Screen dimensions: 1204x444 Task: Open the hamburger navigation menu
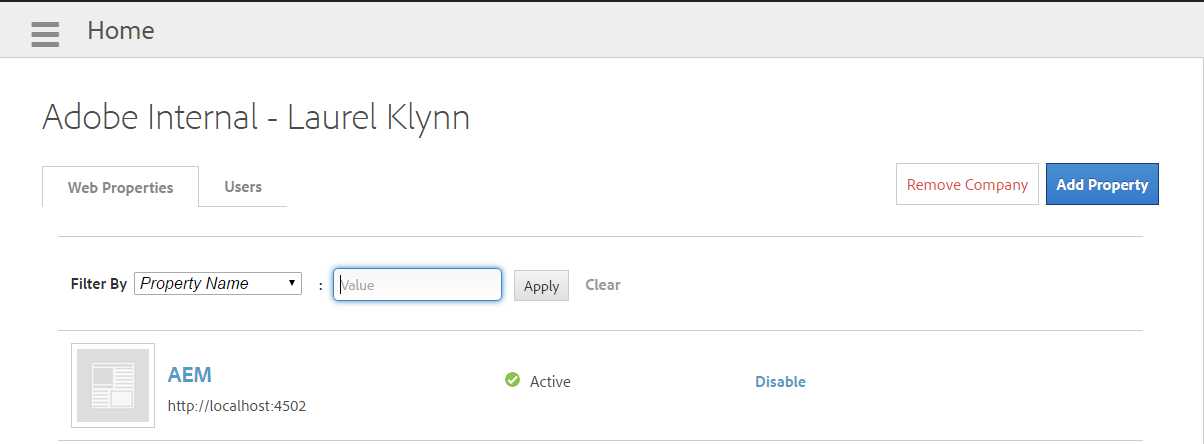[45, 33]
